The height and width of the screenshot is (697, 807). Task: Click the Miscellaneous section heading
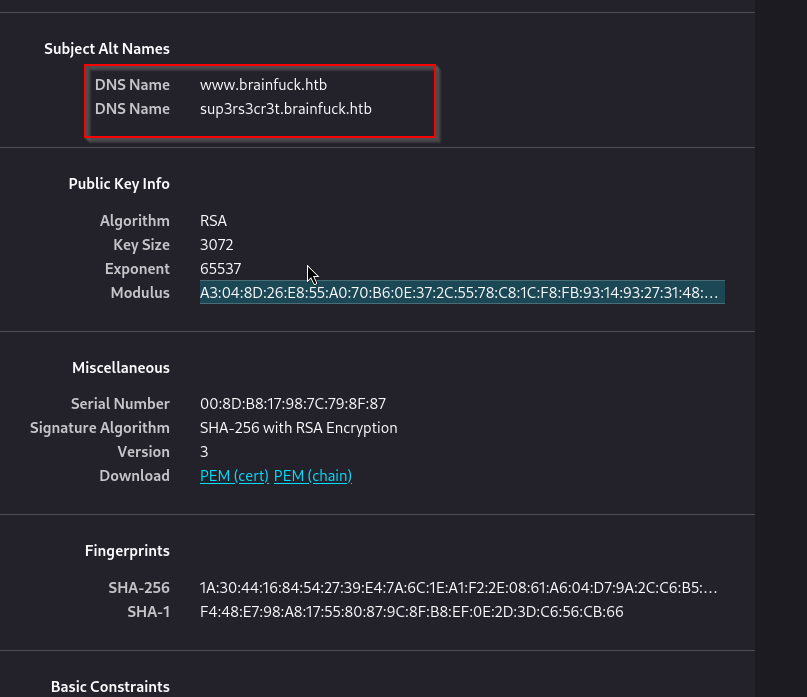pyautogui.click(x=121, y=368)
